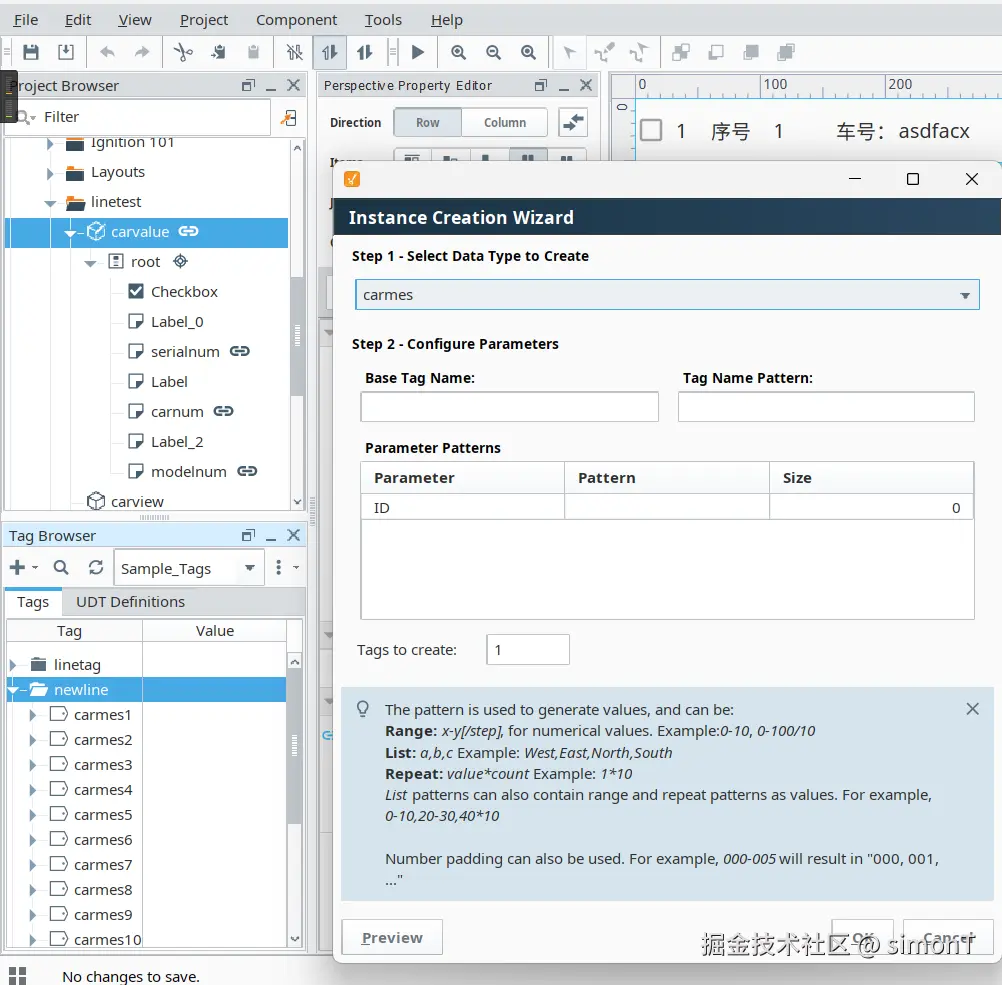Click the pipe drawing tool with pencil
Image resolution: width=1002 pixels, height=985 pixels.
point(604,52)
